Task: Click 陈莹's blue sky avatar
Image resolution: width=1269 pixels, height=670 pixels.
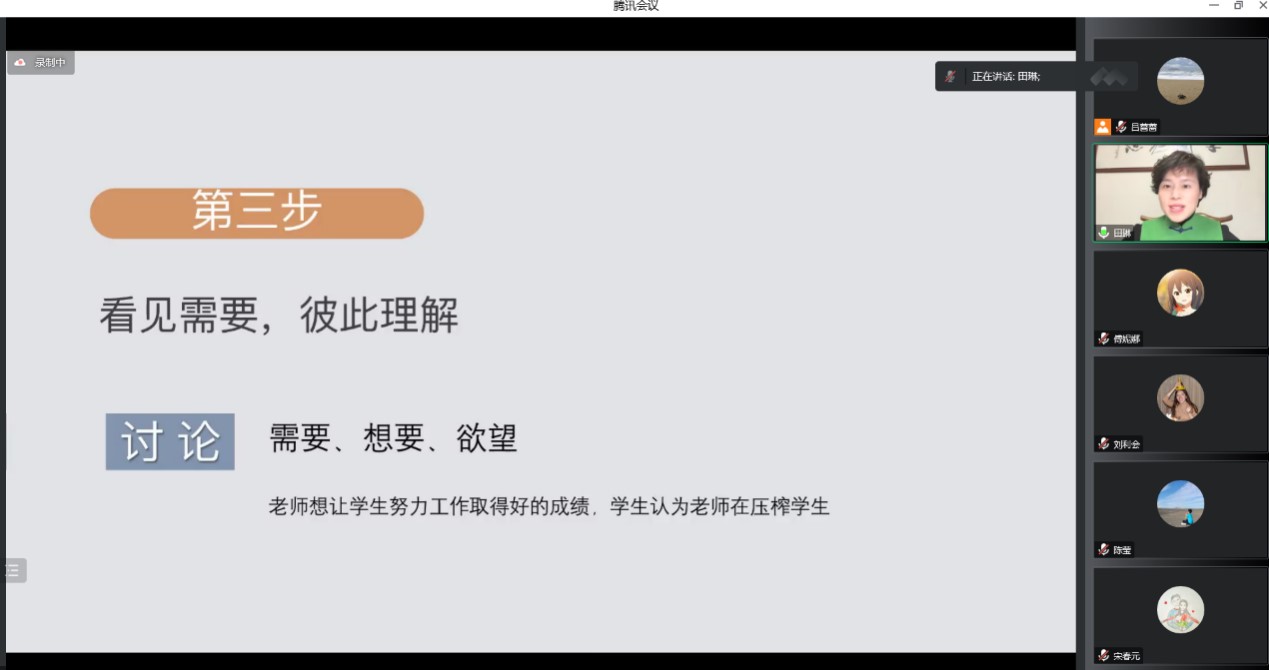Action: pos(1180,504)
